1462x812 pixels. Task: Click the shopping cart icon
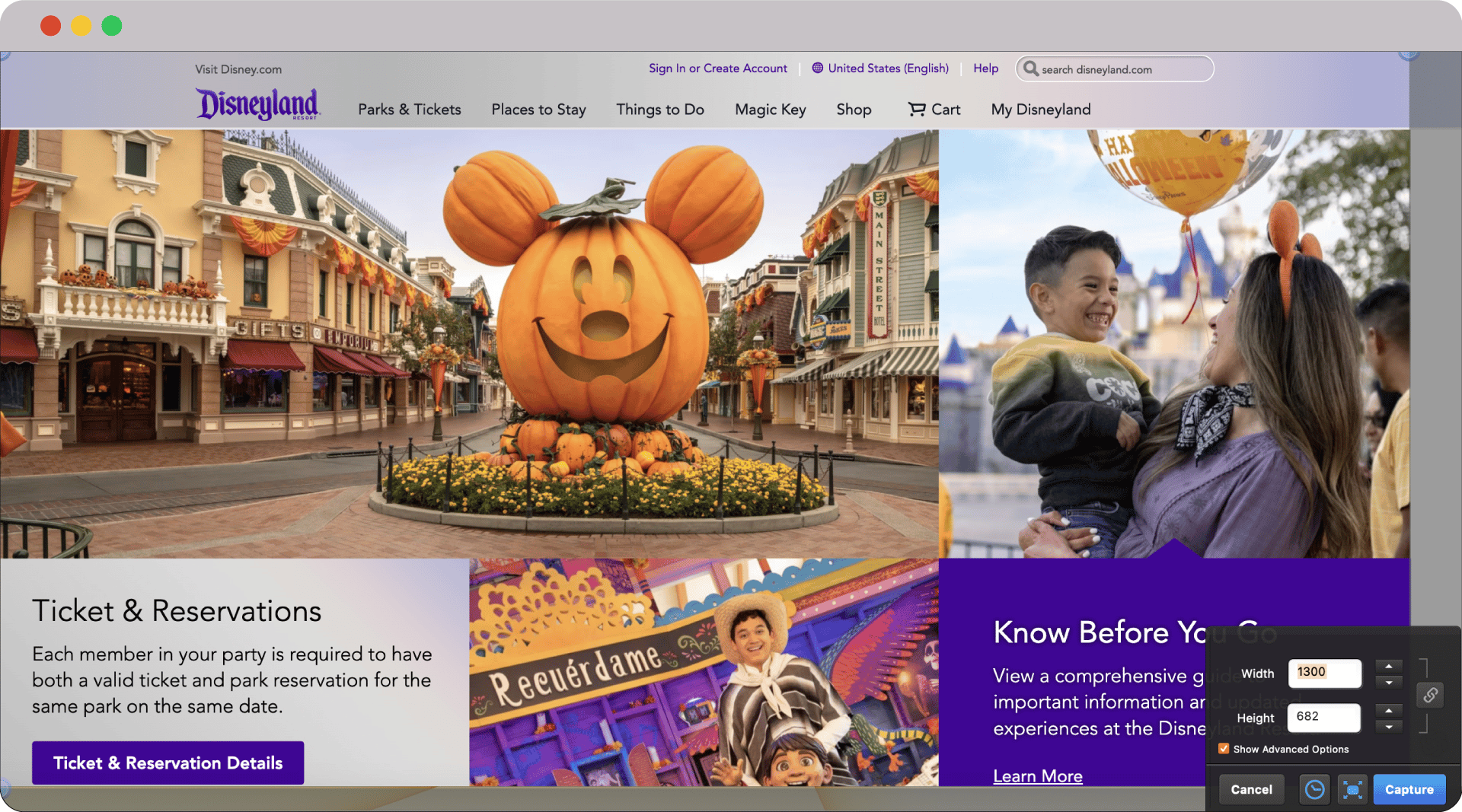916,110
